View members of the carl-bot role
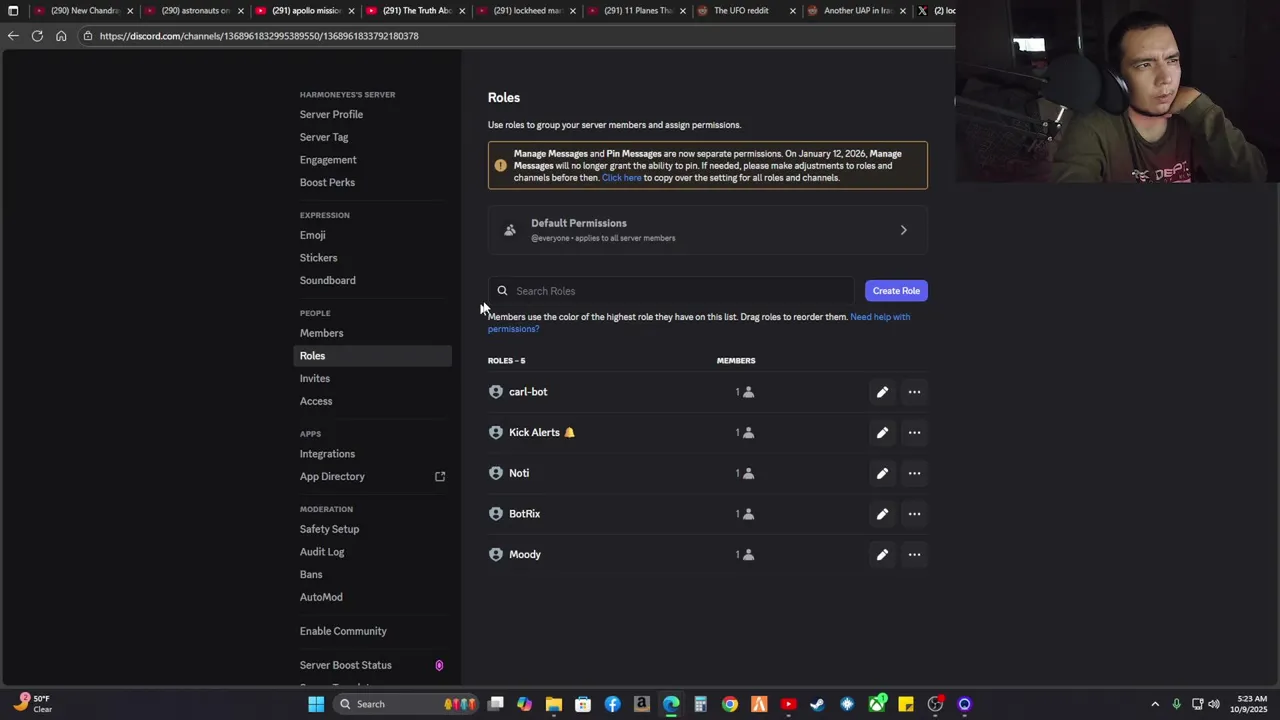 pyautogui.click(x=745, y=392)
